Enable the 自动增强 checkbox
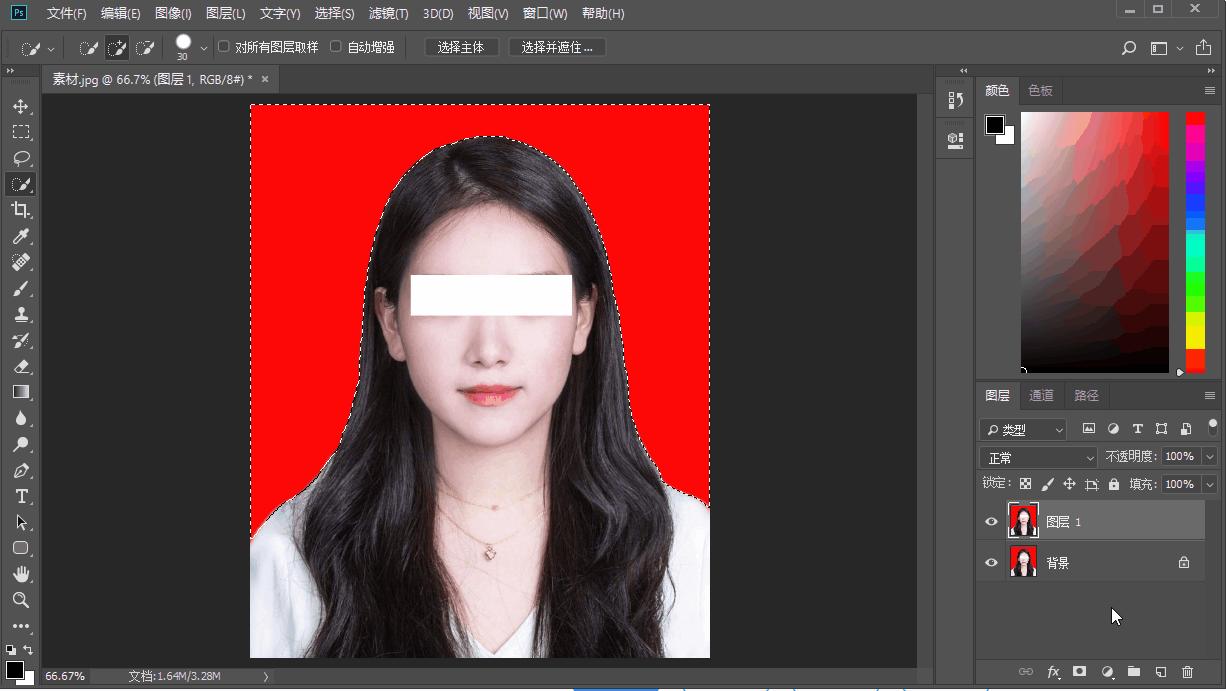 (x=337, y=46)
